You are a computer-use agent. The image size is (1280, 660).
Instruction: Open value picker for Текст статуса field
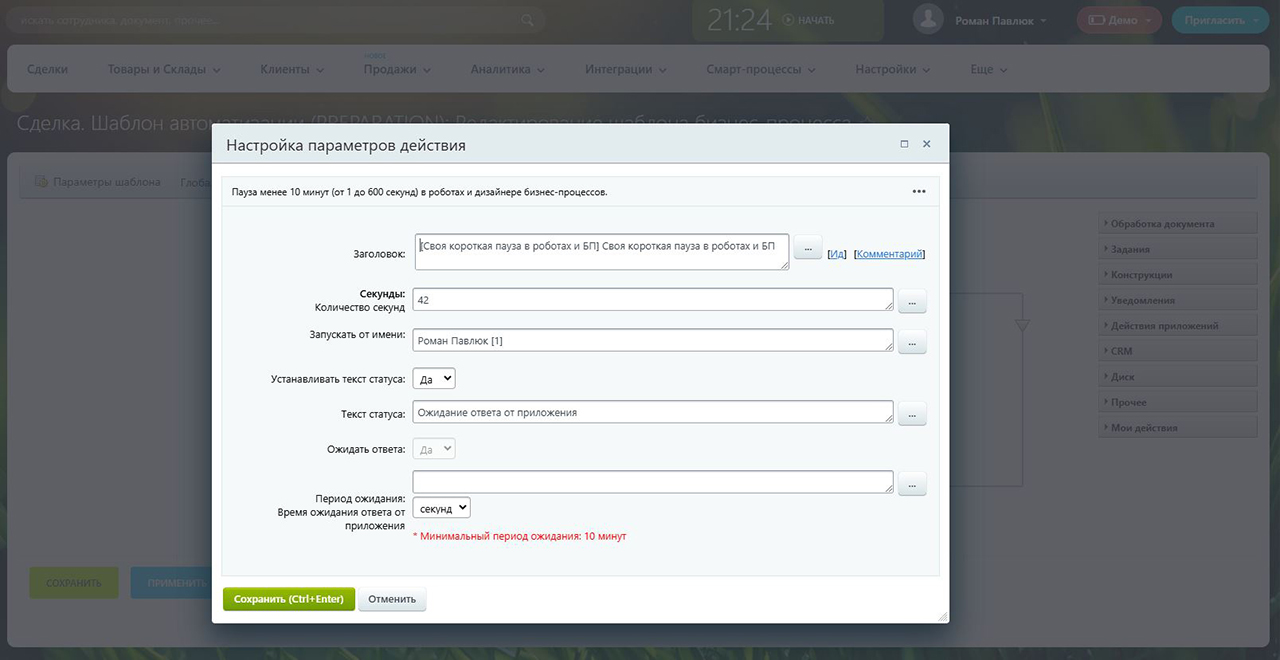click(912, 414)
